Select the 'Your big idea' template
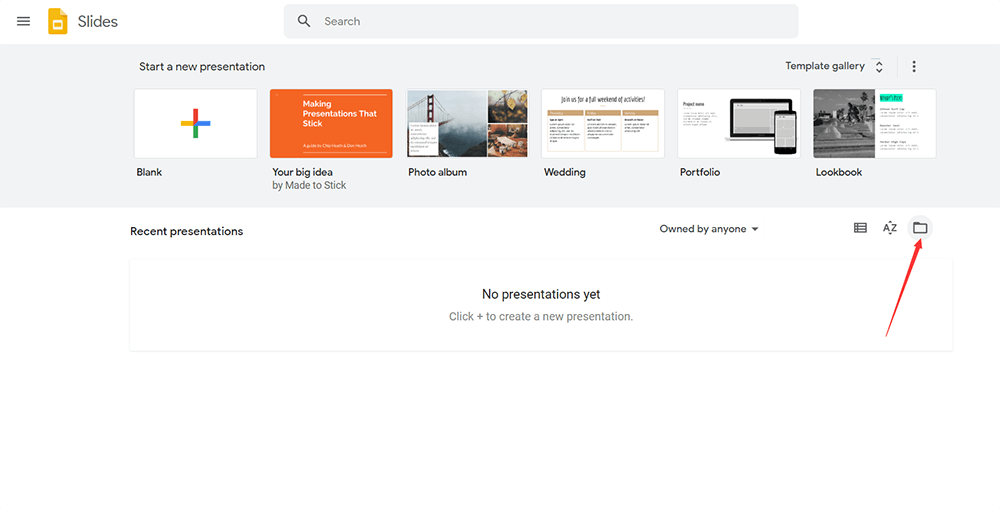This screenshot has width=1000, height=508. click(x=331, y=123)
